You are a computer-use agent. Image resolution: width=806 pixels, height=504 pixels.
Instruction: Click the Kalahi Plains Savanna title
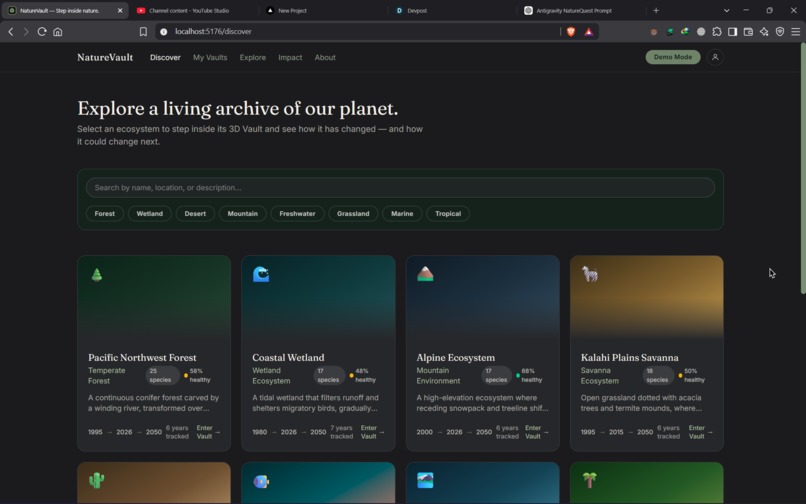629,357
